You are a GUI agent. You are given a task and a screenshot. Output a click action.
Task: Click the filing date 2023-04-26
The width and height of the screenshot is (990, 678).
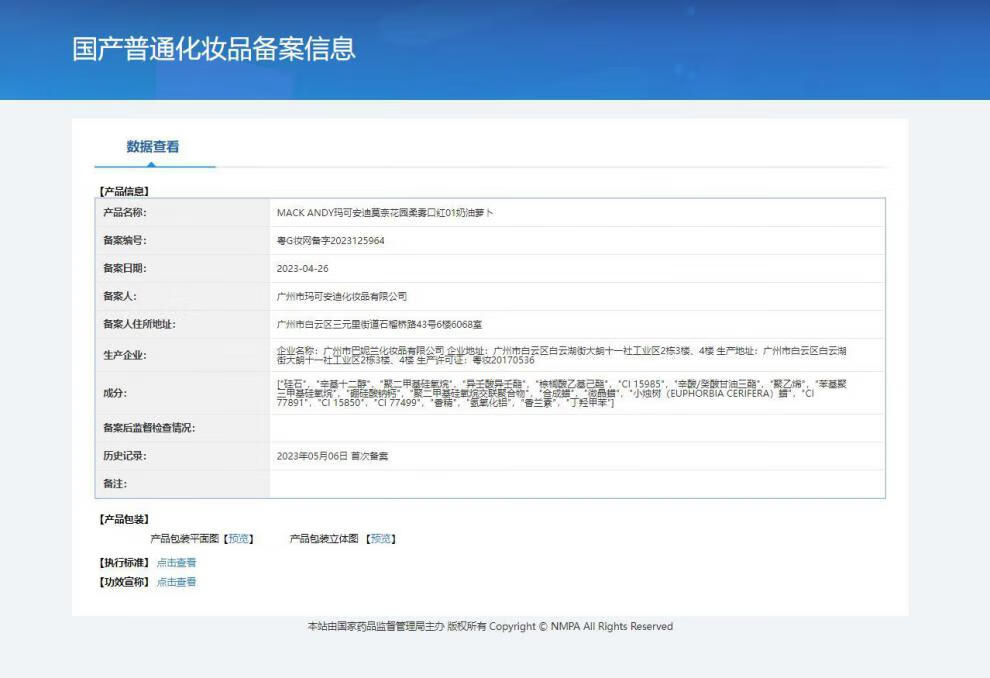coord(302,268)
